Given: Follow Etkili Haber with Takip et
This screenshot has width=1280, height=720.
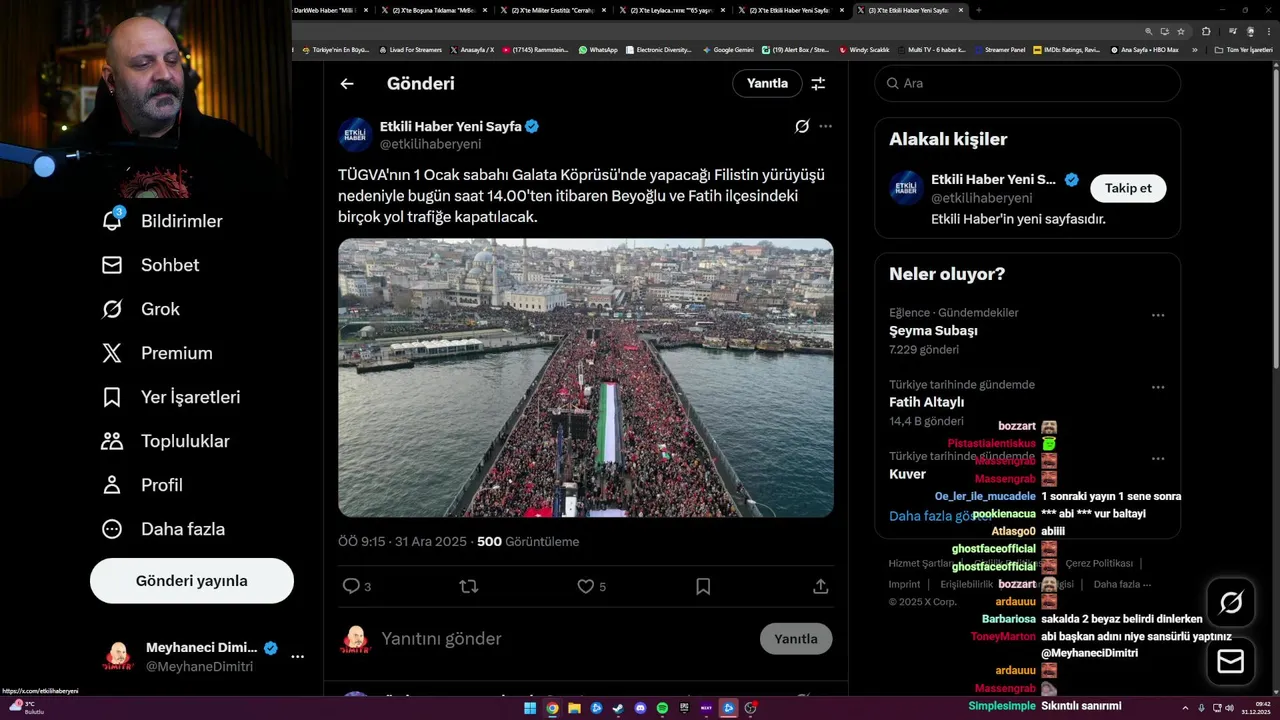Looking at the screenshot, I should (1128, 188).
